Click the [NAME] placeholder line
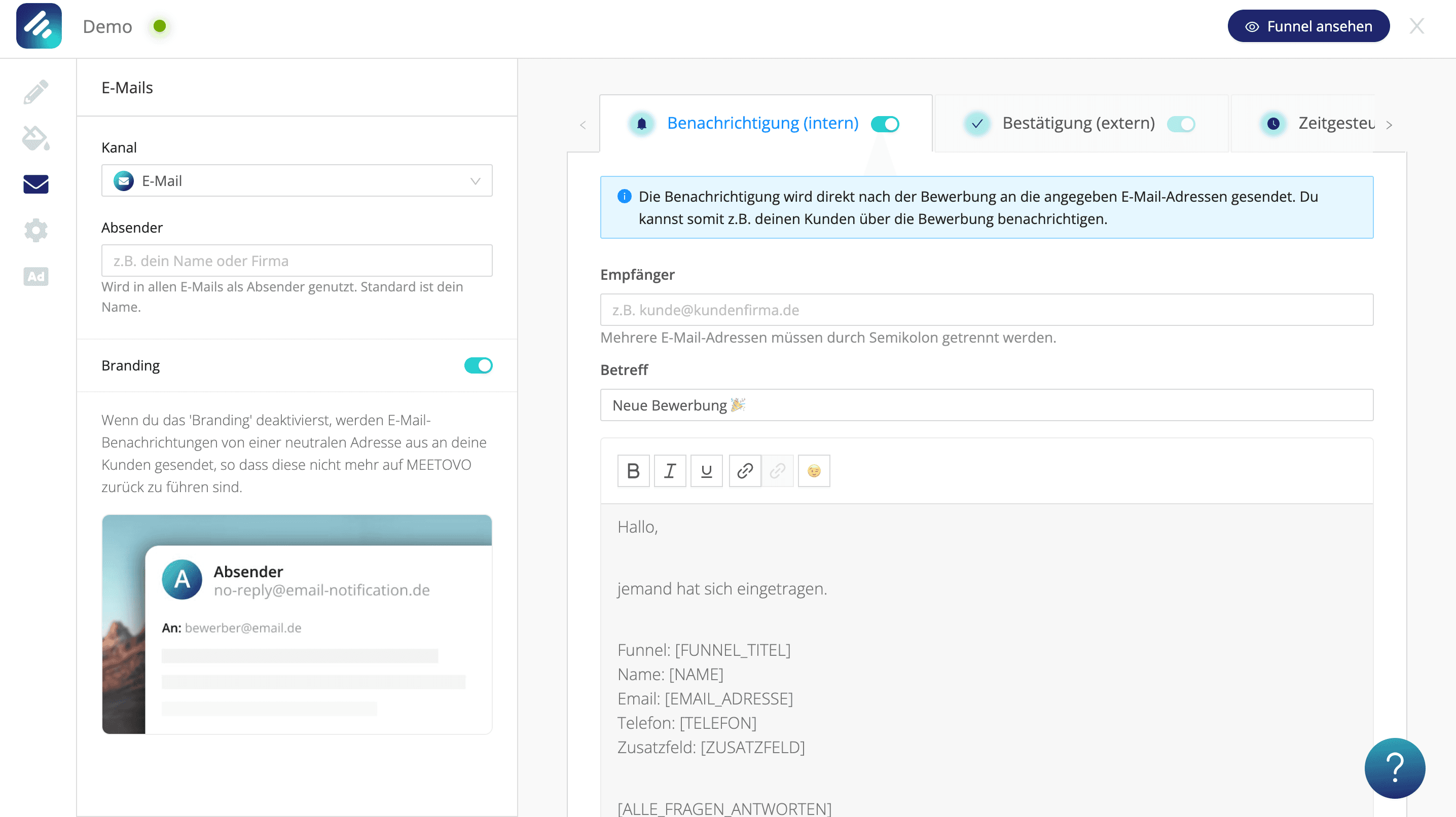Image resolution: width=1456 pixels, height=817 pixels. point(670,674)
